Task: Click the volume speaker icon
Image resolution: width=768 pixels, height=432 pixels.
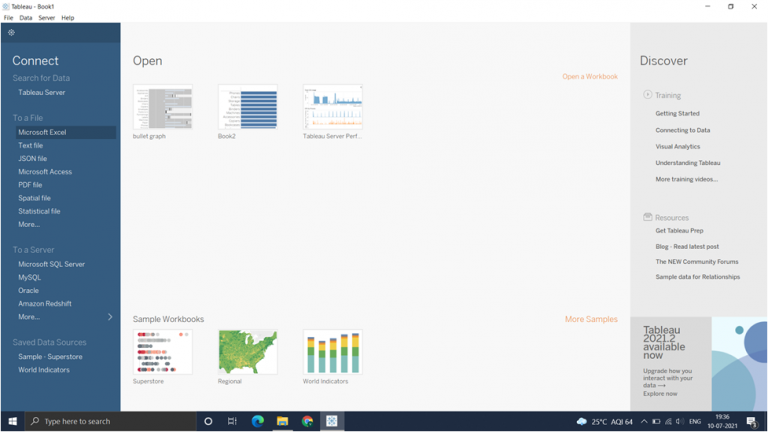Action: [680, 422]
